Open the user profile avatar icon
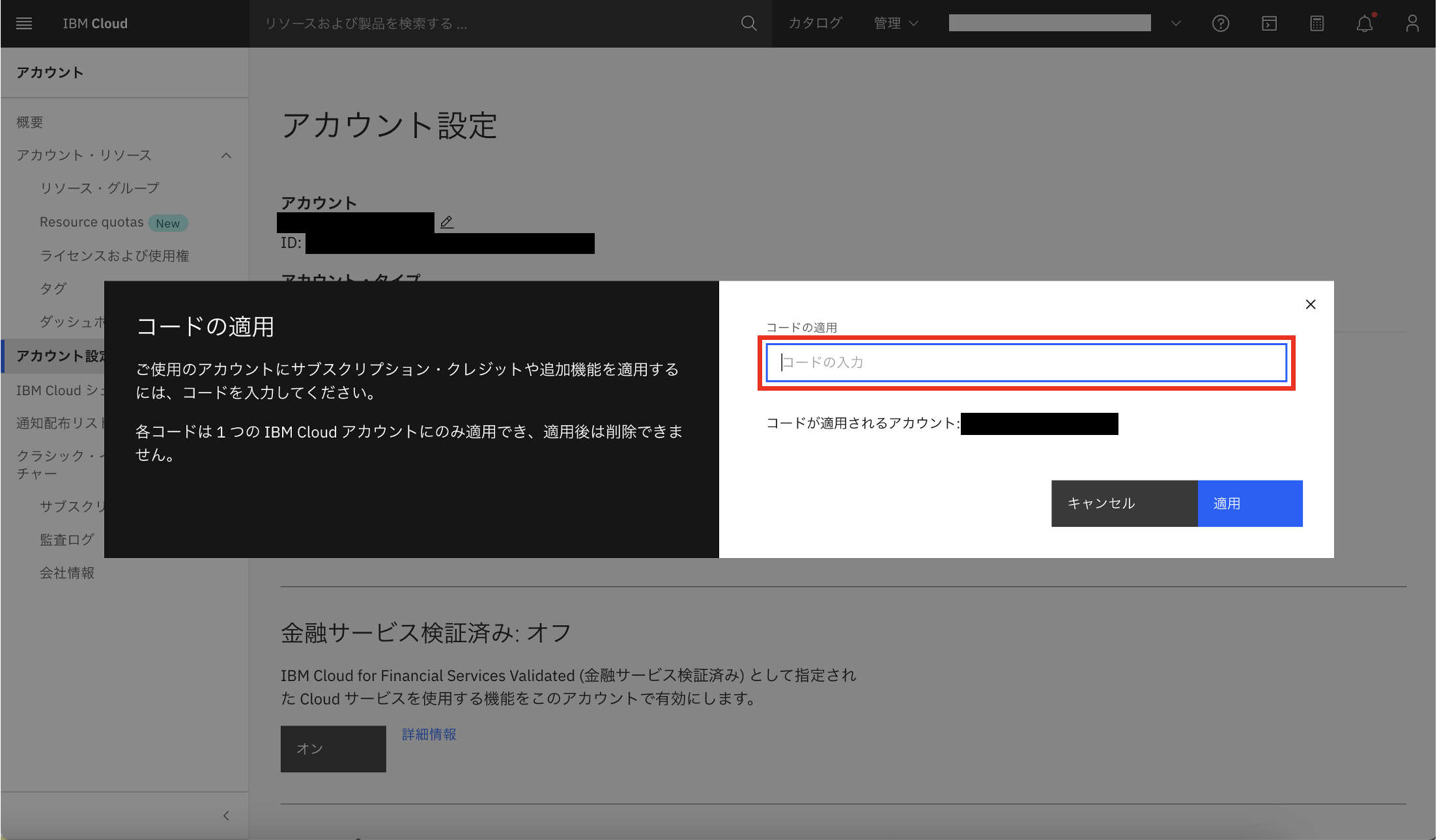 tap(1412, 23)
